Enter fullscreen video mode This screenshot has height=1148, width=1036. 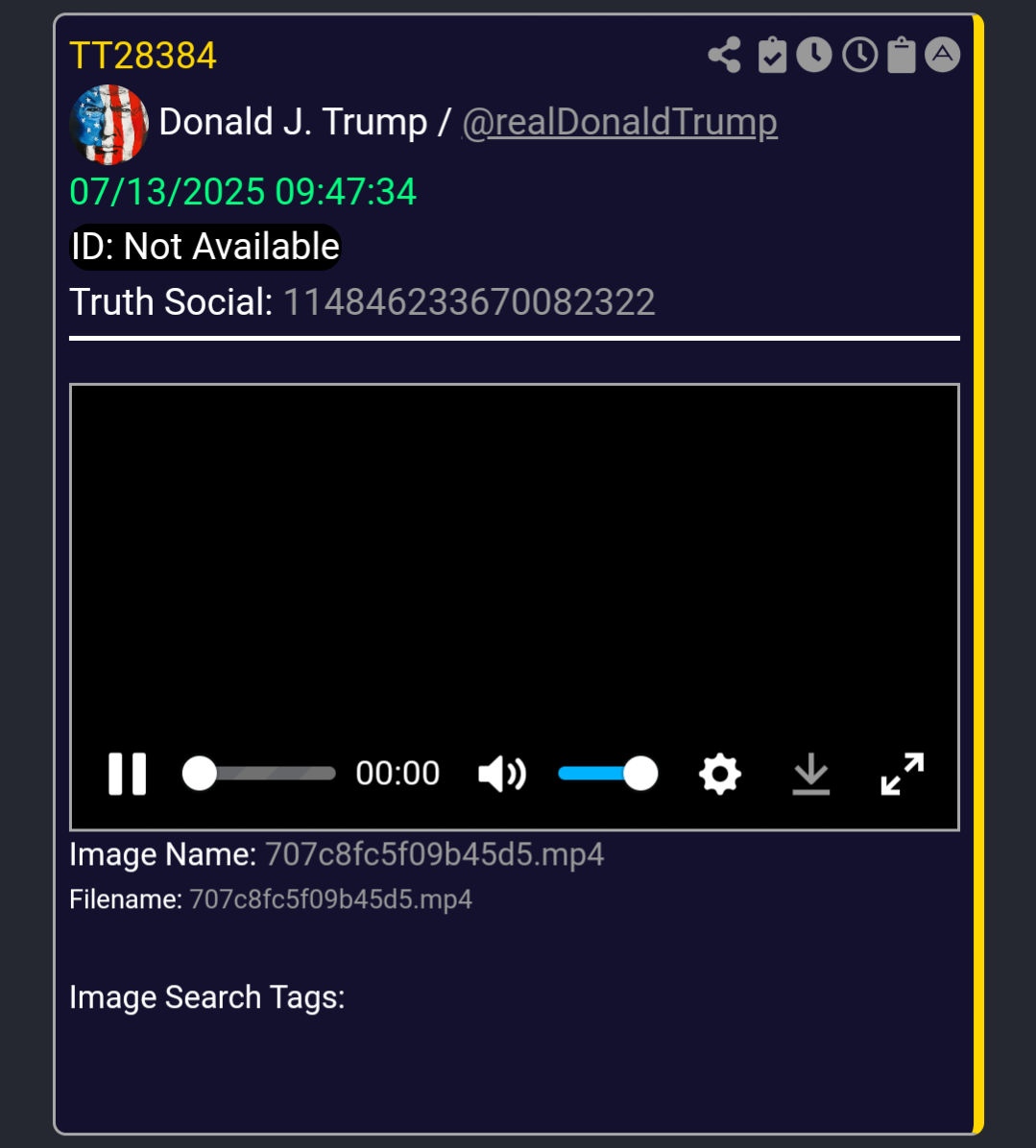coord(902,774)
